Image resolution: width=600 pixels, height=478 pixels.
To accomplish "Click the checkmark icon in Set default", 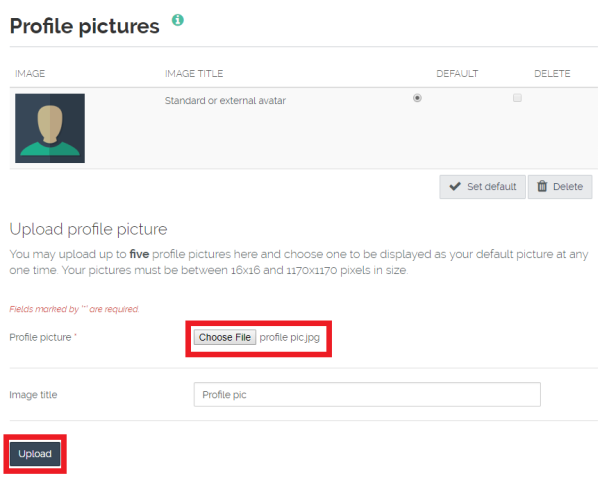I will (x=455, y=186).
